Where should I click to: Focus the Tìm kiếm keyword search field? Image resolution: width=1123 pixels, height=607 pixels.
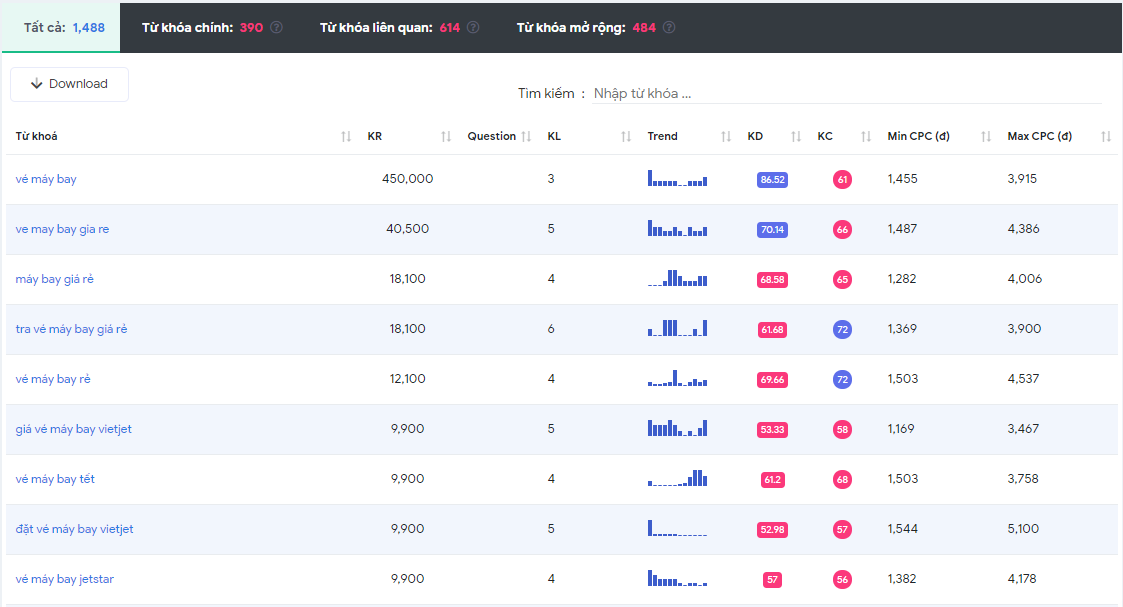pos(847,94)
